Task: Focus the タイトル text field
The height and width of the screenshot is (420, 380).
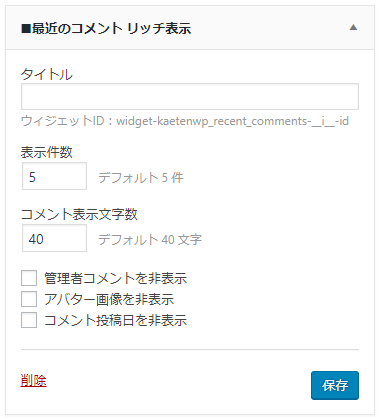Action: pyautogui.click(x=190, y=97)
